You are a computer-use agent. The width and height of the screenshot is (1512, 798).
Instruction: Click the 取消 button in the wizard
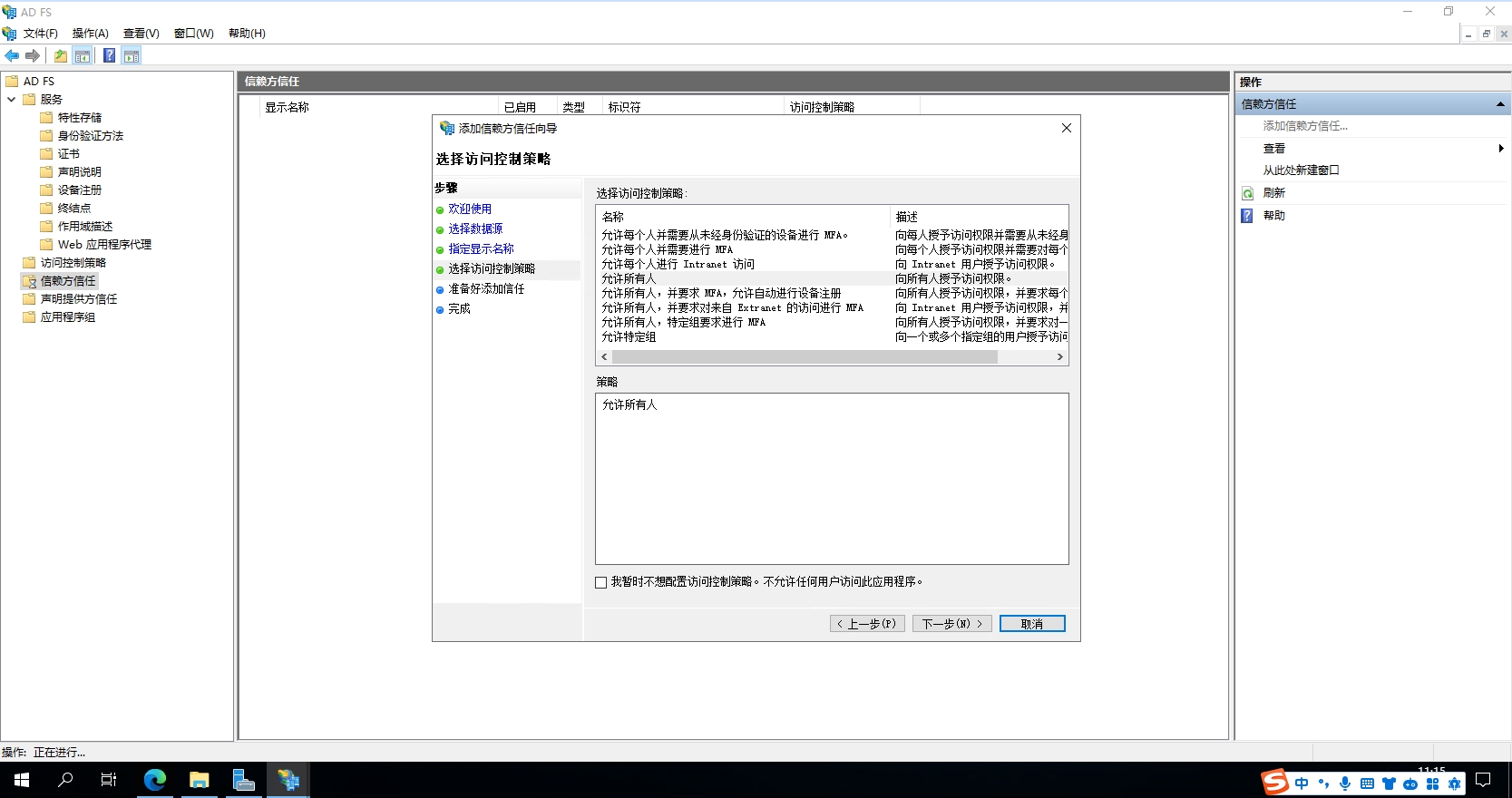click(1031, 624)
